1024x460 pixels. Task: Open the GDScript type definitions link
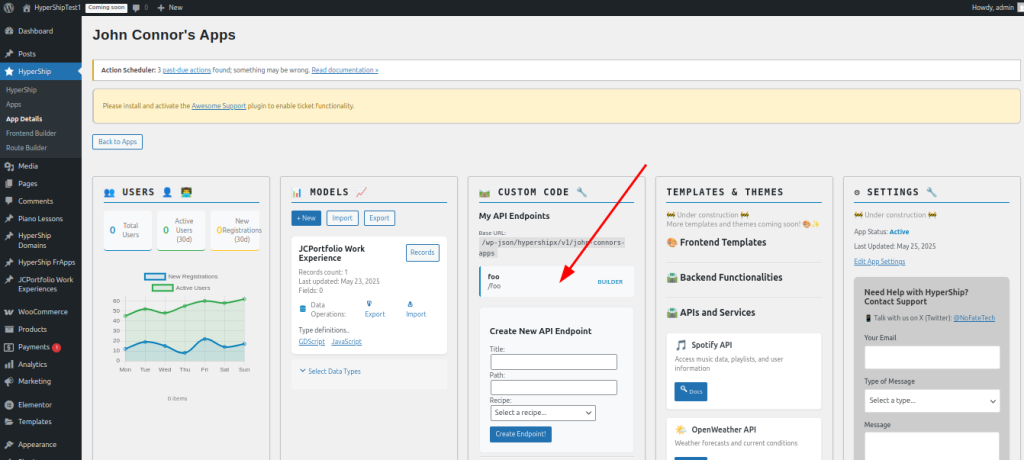311,342
